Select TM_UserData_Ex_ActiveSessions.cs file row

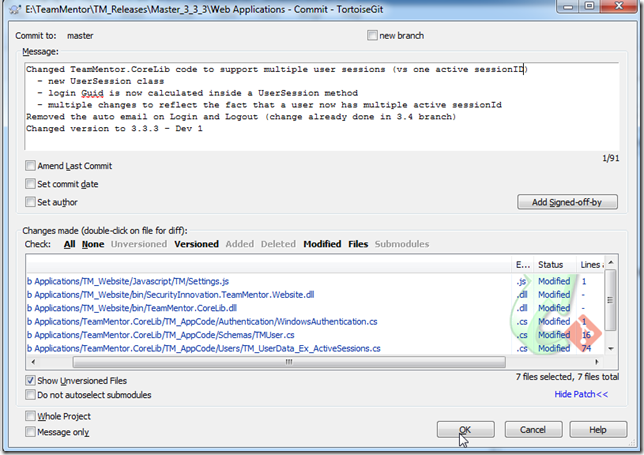click(x=315, y=348)
